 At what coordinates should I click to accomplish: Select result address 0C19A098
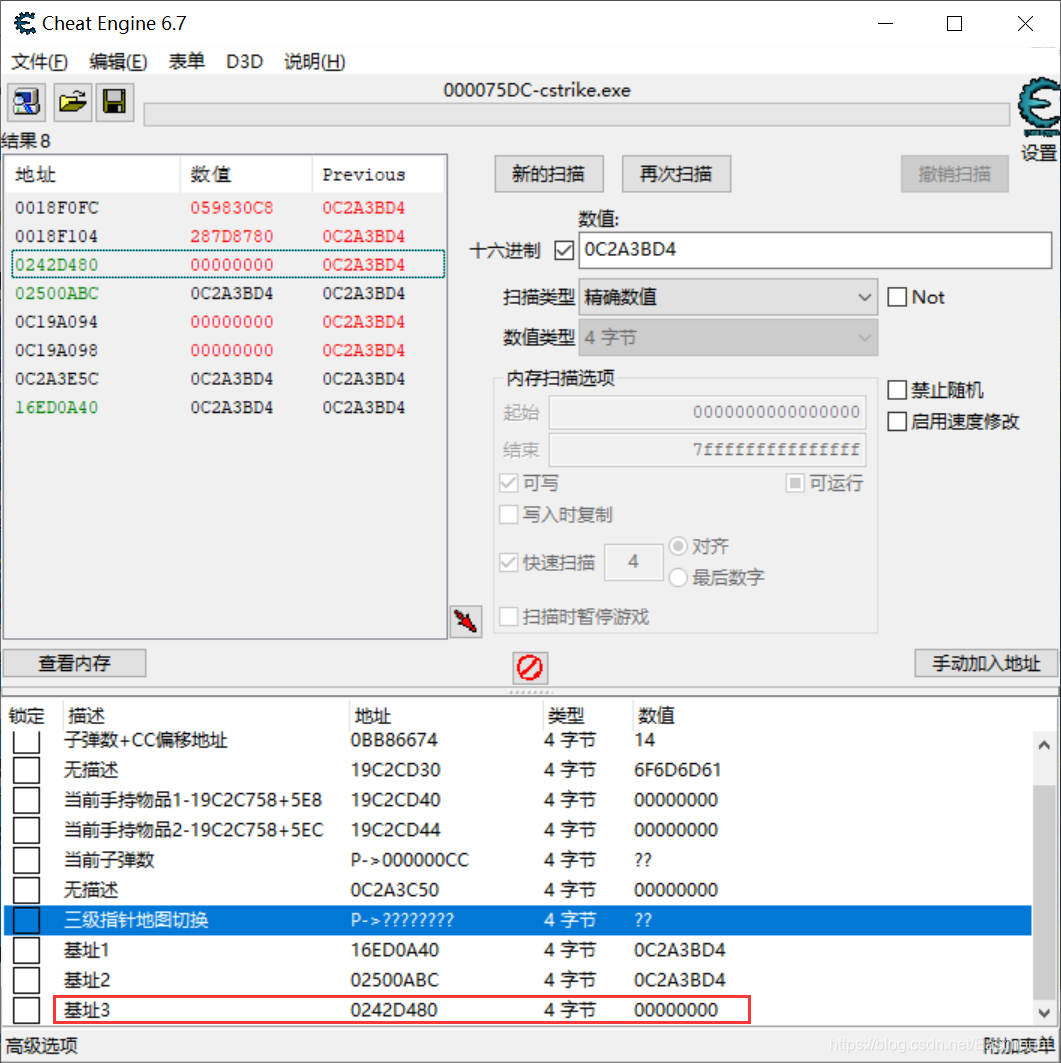click(x=57, y=350)
